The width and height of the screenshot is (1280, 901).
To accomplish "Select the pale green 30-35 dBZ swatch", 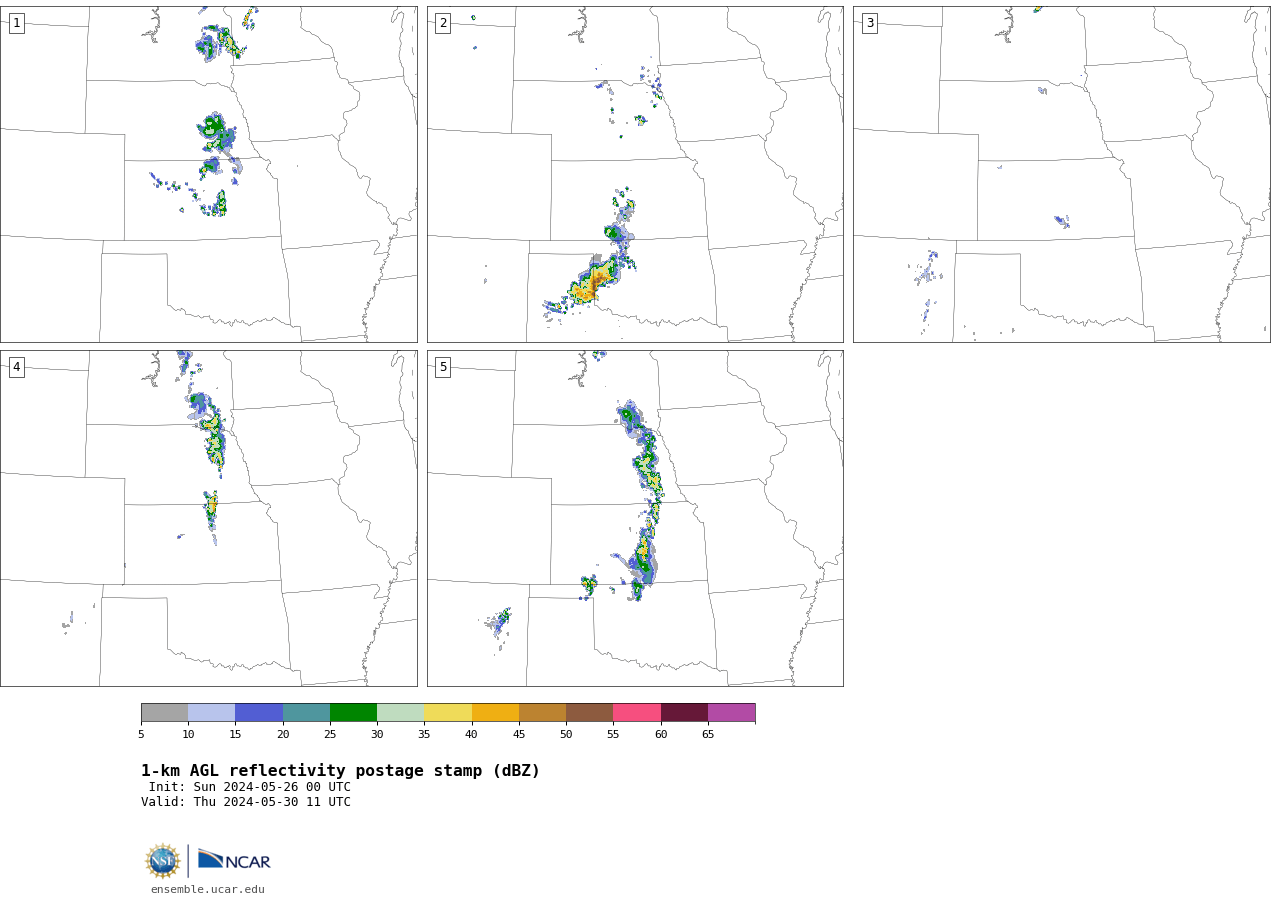I will [x=400, y=713].
